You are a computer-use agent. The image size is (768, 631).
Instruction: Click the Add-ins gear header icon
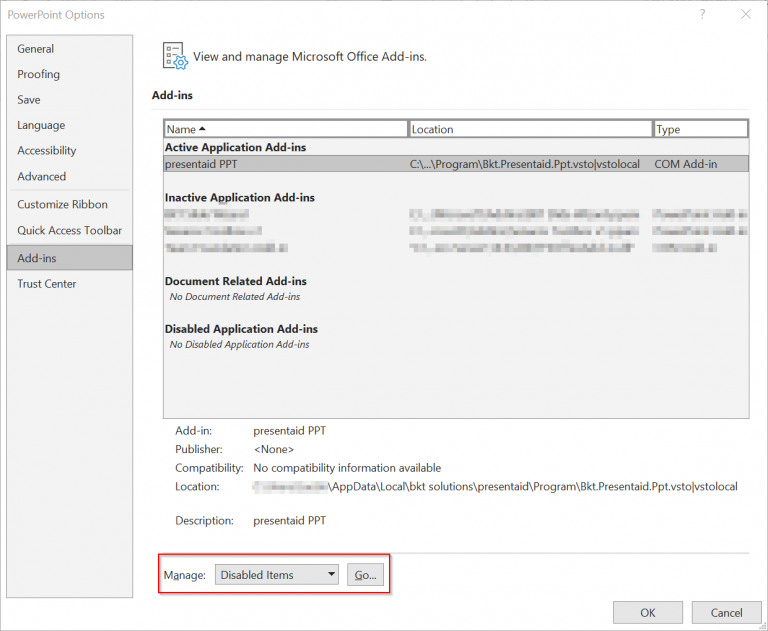[x=175, y=56]
